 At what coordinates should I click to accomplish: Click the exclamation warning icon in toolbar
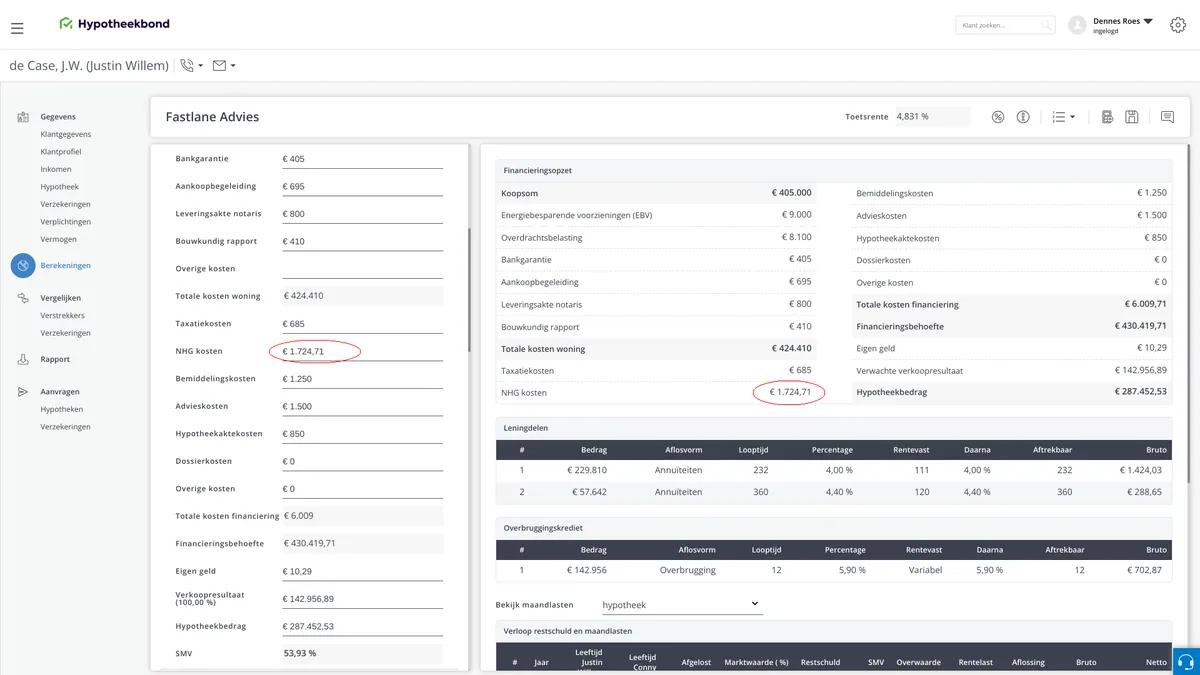(x=1023, y=117)
